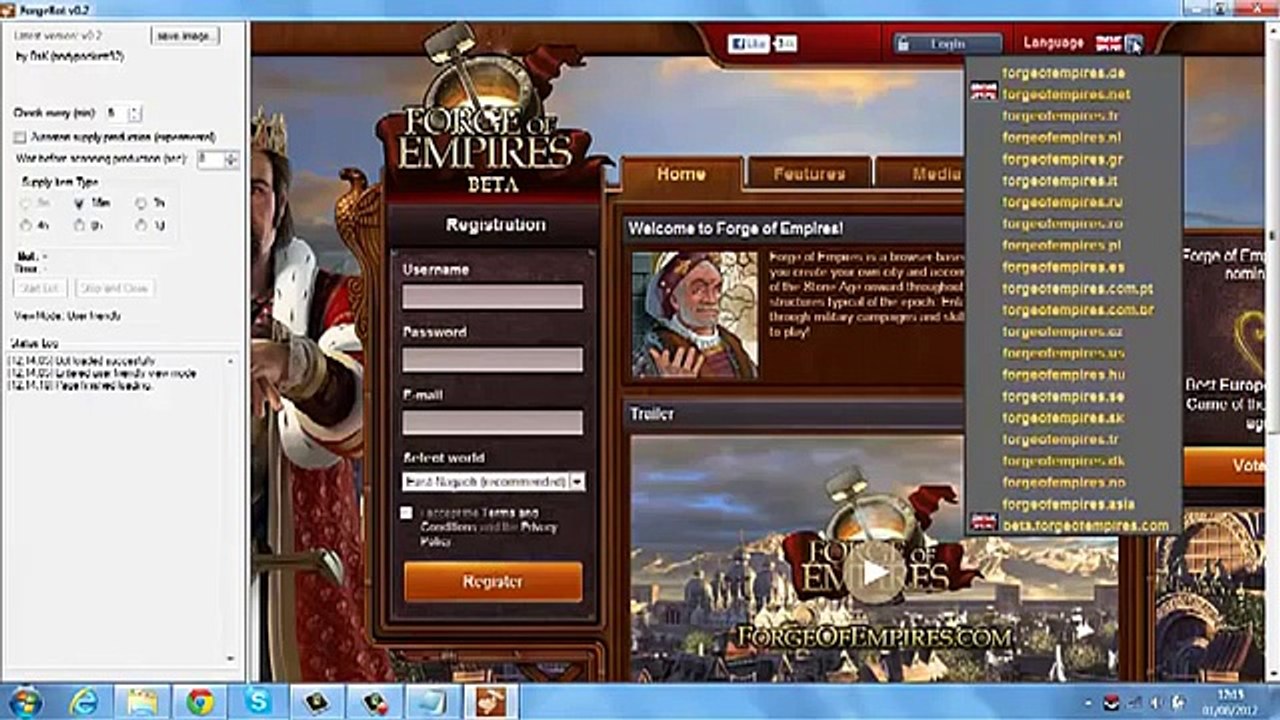Collapse the Language dropdown arrow

(1133, 43)
